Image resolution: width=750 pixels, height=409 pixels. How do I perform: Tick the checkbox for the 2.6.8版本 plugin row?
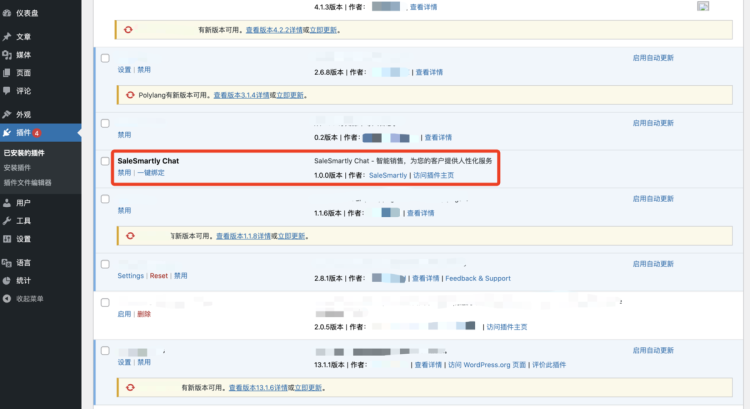tap(105, 58)
